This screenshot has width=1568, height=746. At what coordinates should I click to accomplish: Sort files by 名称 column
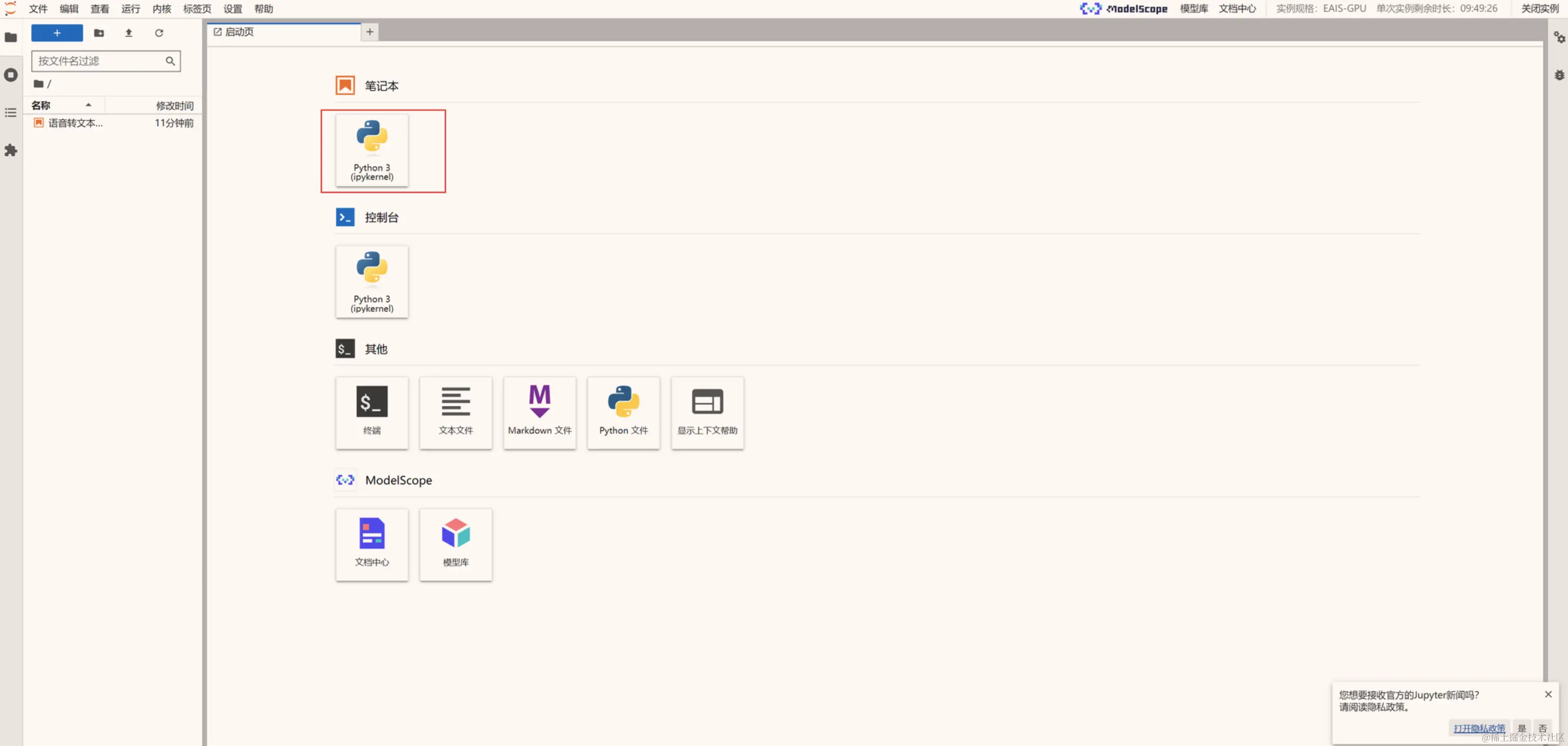(63, 105)
